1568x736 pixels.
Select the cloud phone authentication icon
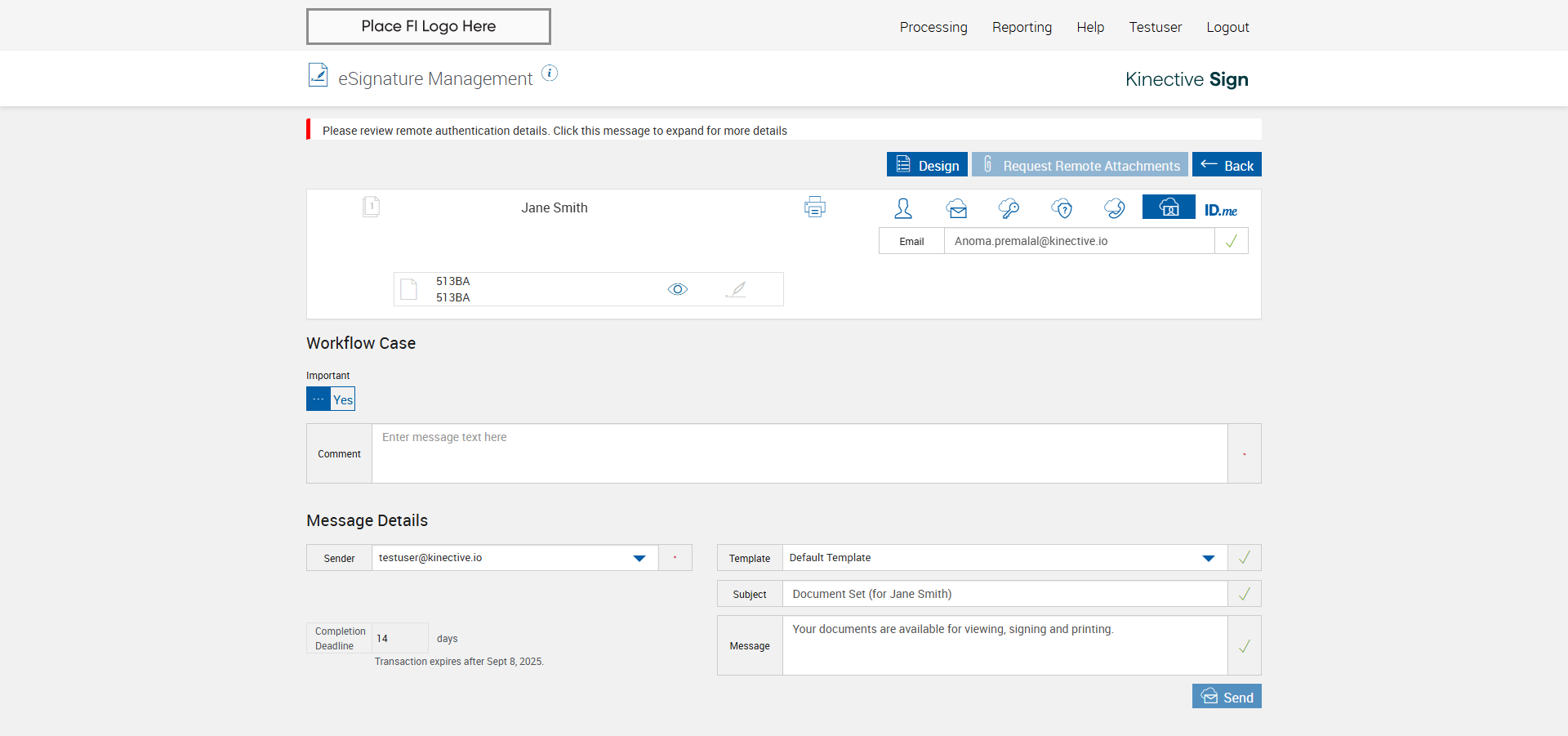[1114, 208]
